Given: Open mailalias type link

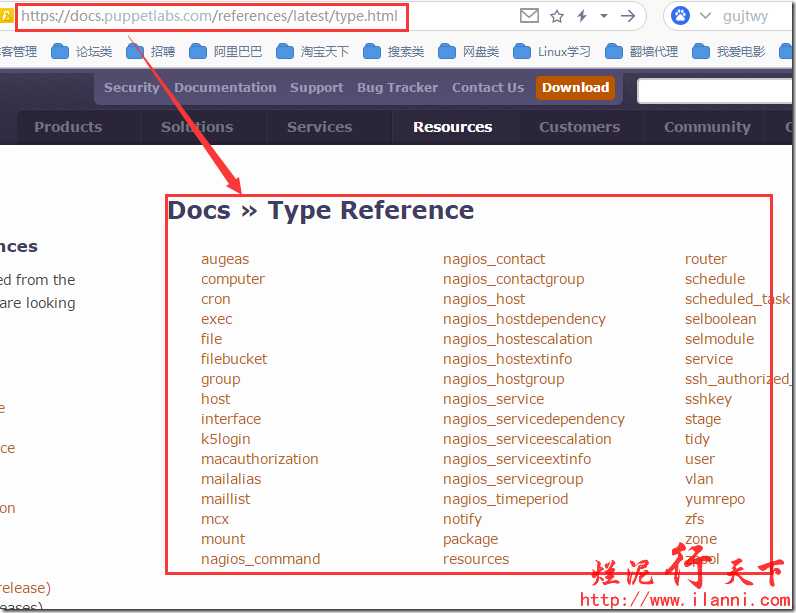Looking at the screenshot, I should coord(230,479).
